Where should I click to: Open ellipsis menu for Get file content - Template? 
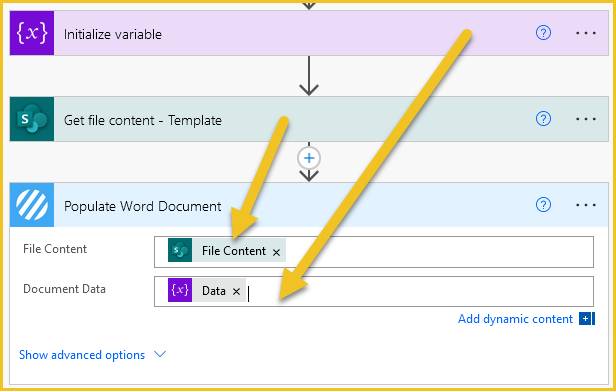coord(586,119)
